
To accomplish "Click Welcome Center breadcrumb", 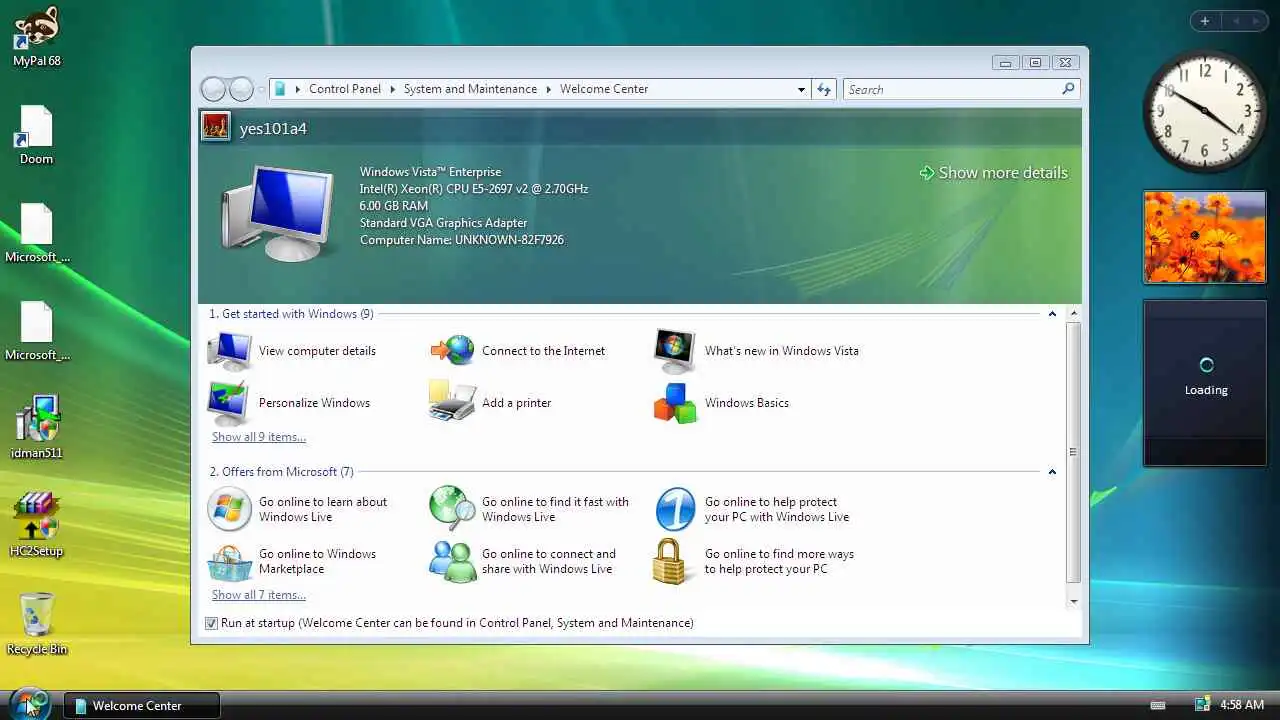I will coord(604,89).
